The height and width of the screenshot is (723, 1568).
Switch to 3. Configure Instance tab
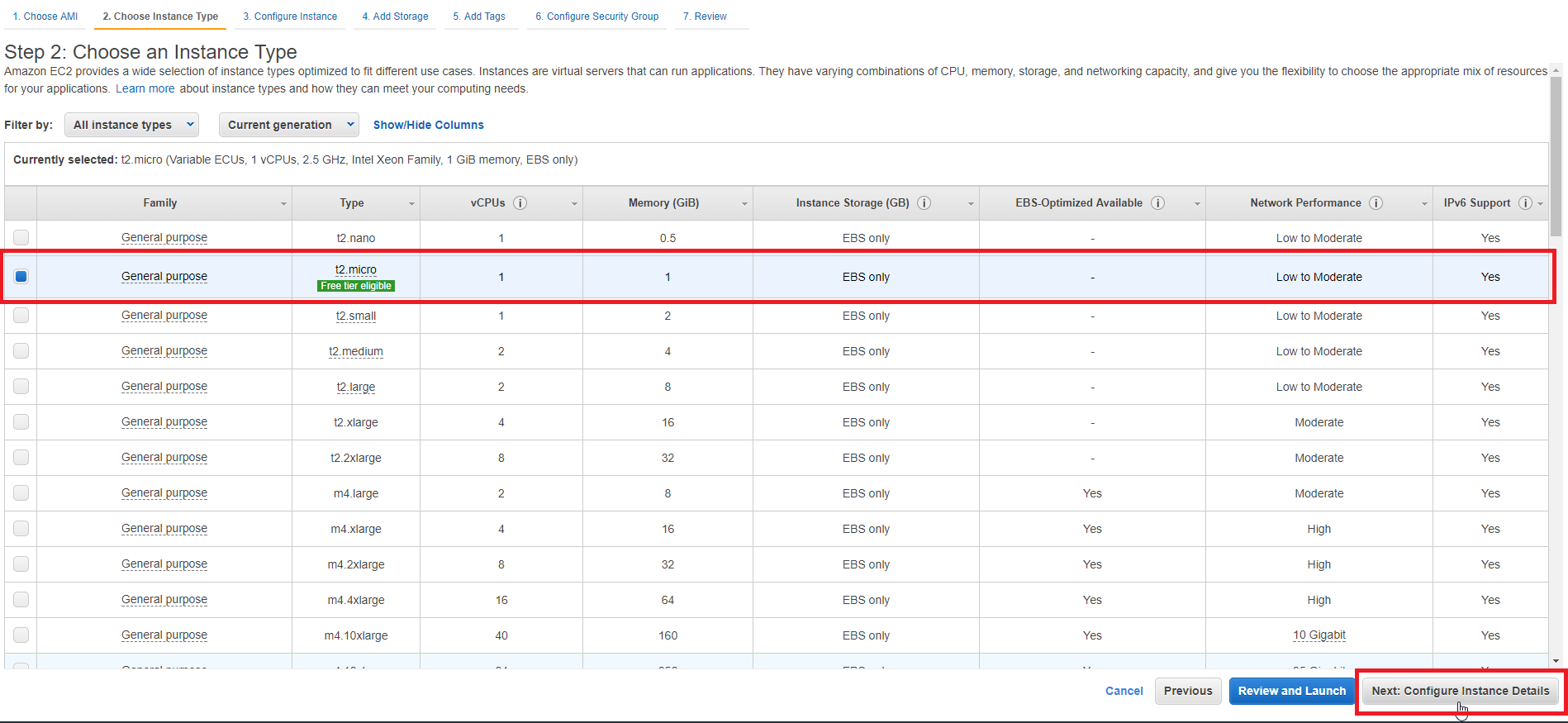point(290,17)
